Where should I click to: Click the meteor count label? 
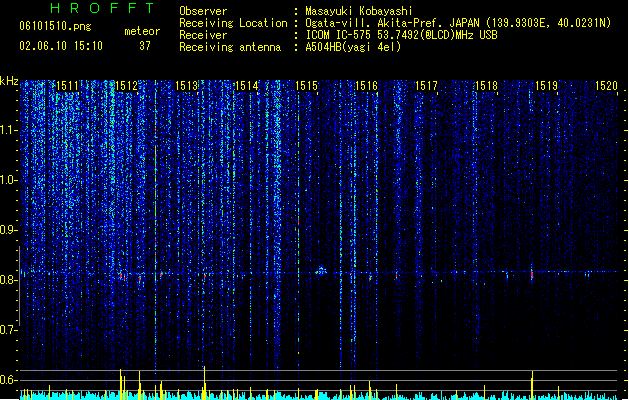tap(142, 31)
